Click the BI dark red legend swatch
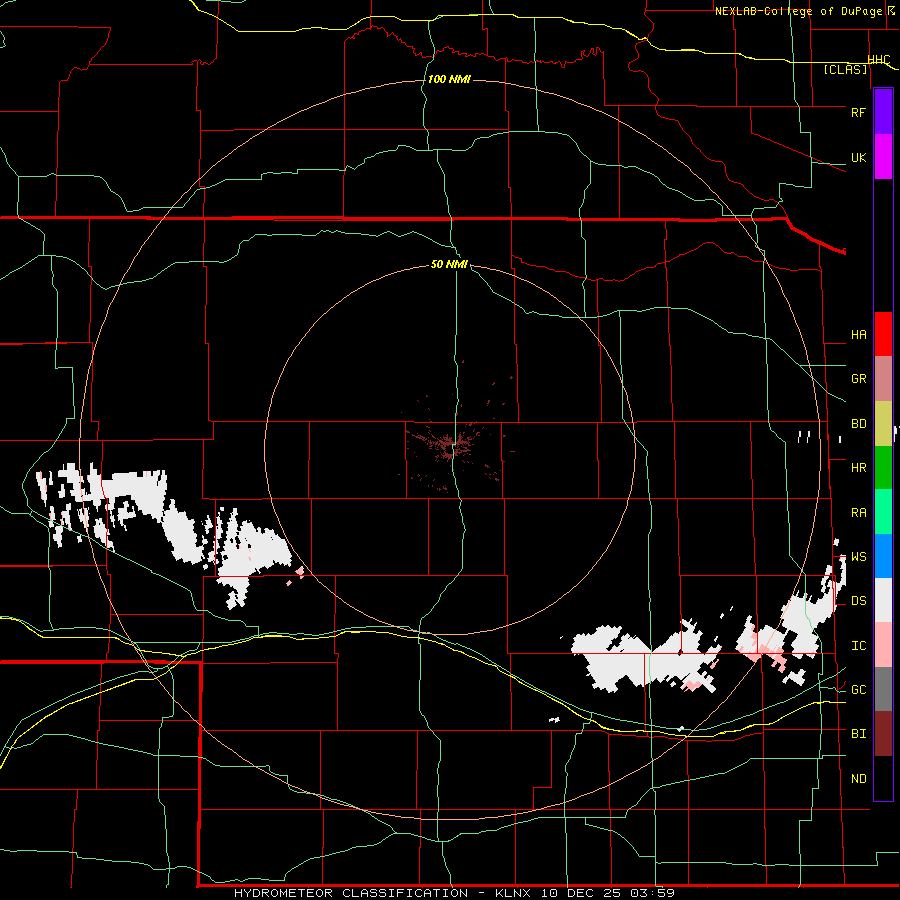Viewport: 900px width, 900px height. click(883, 734)
